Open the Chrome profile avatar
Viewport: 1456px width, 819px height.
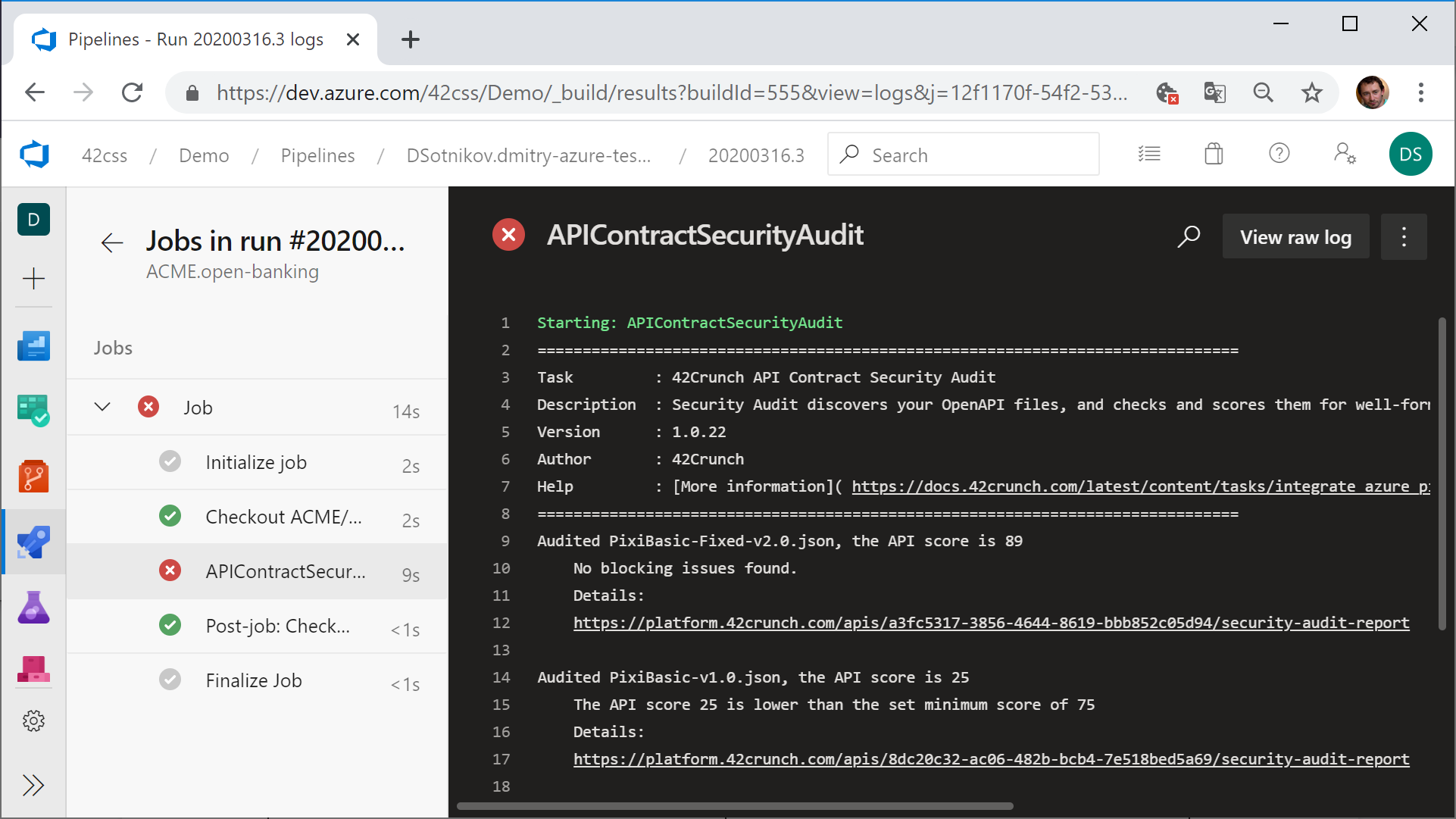(x=1372, y=92)
